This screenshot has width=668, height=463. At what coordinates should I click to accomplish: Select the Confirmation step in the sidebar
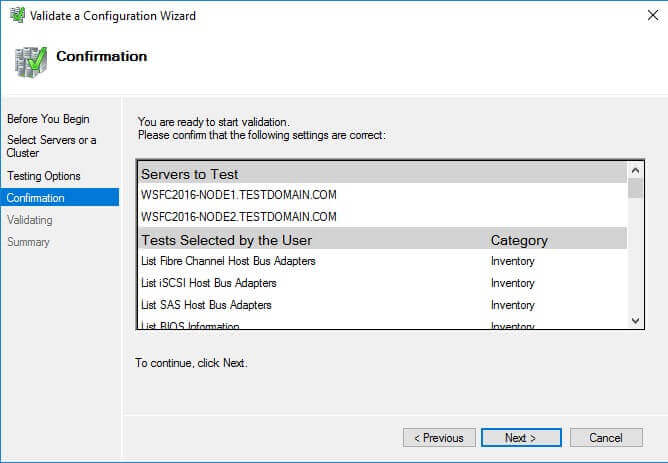tap(36, 198)
